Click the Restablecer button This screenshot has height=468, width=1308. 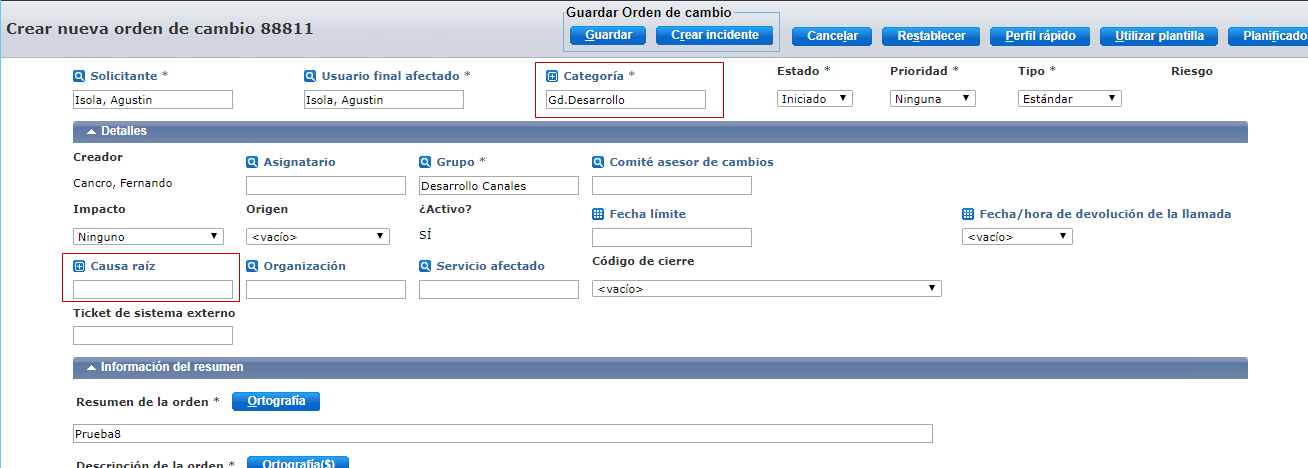coord(931,36)
